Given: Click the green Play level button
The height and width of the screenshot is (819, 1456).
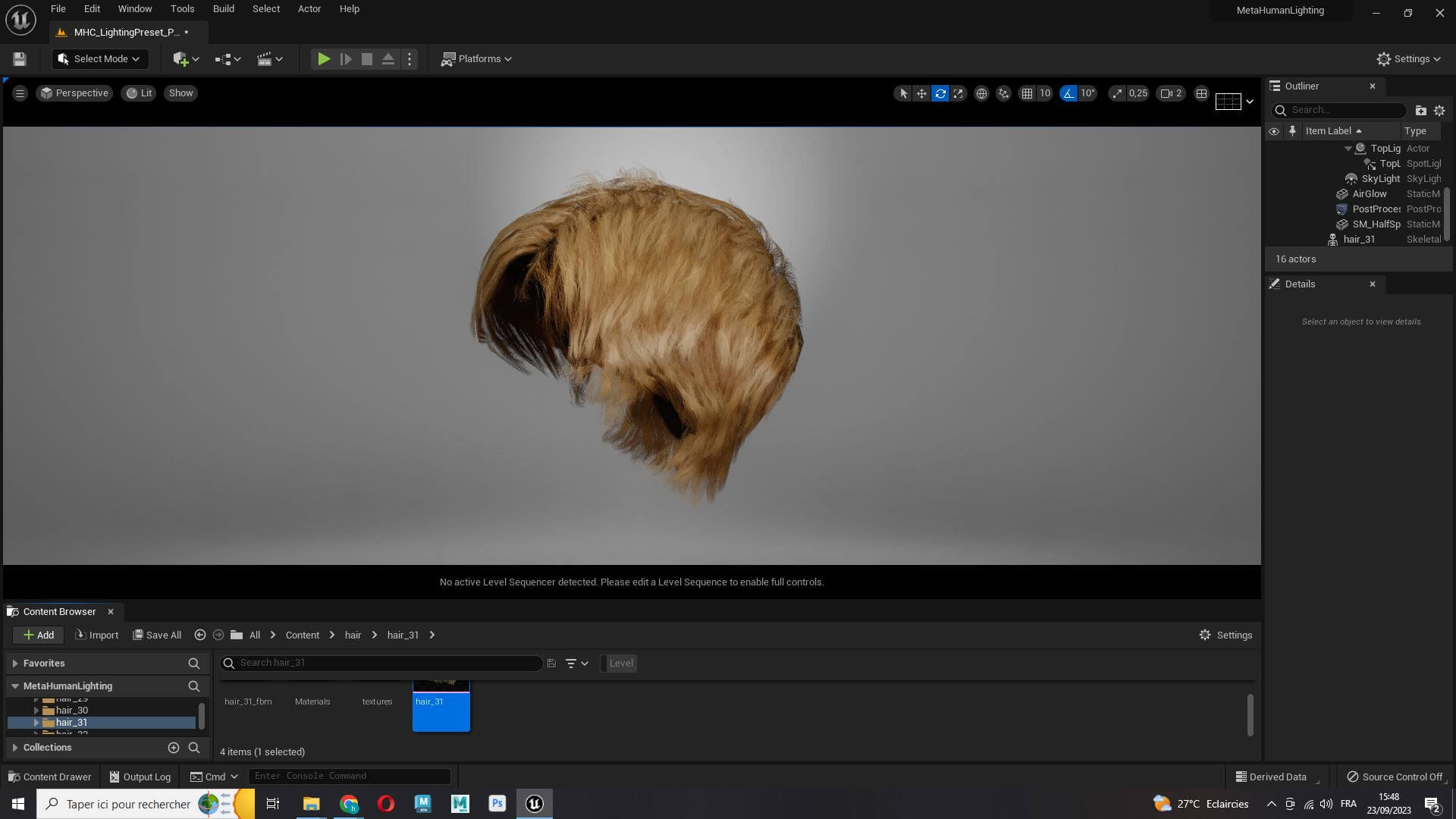Looking at the screenshot, I should (323, 59).
